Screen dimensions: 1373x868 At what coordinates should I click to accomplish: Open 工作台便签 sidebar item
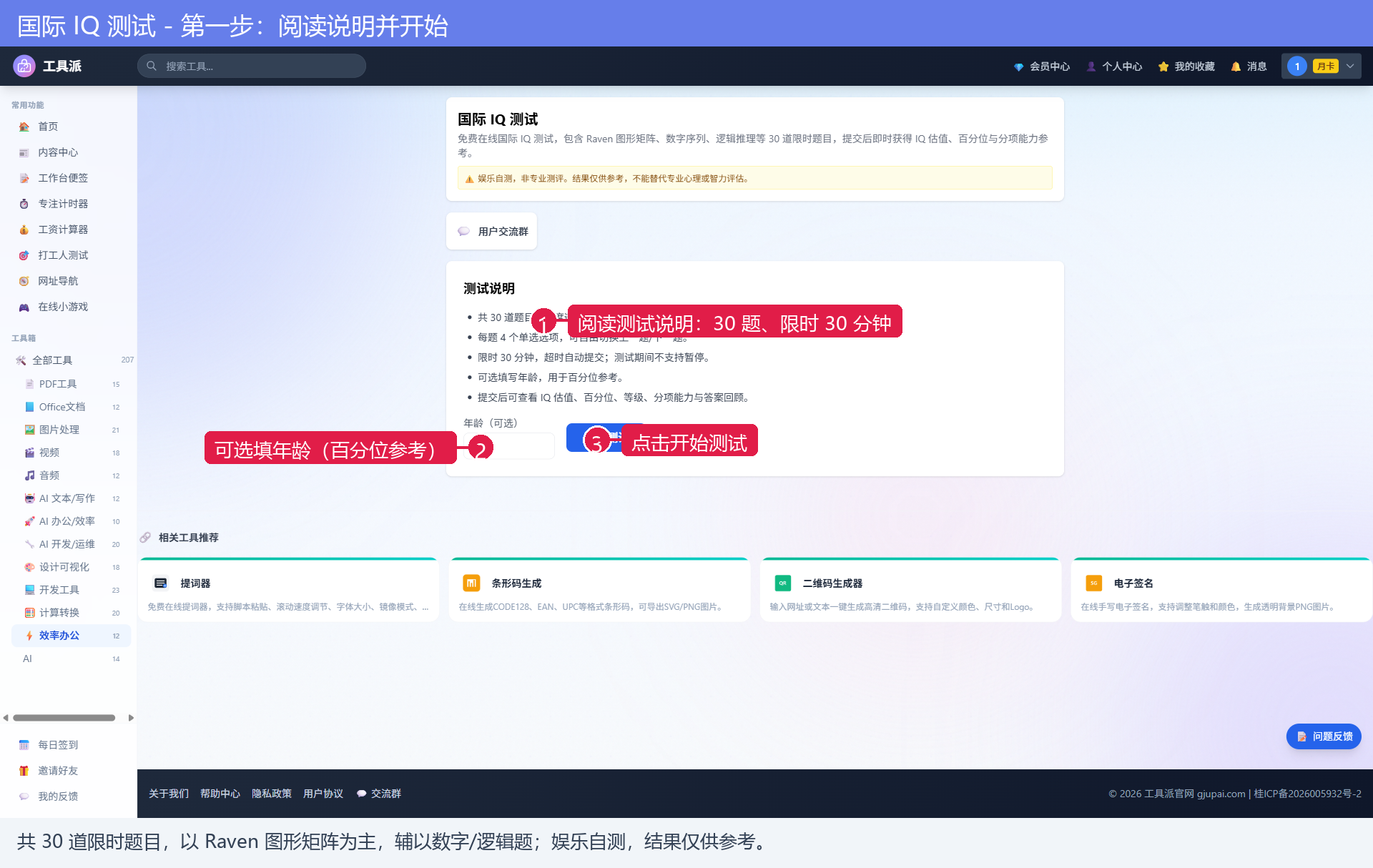(x=69, y=178)
